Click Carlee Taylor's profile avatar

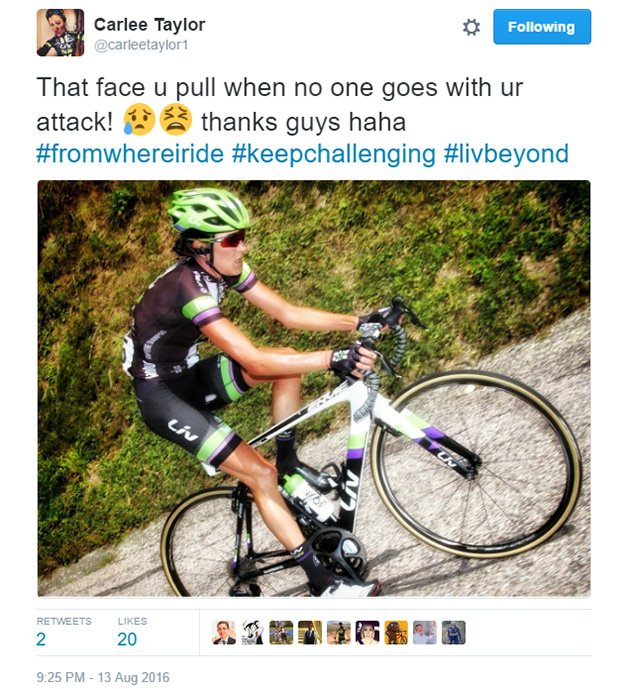pyautogui.click(x=60, y=33)
